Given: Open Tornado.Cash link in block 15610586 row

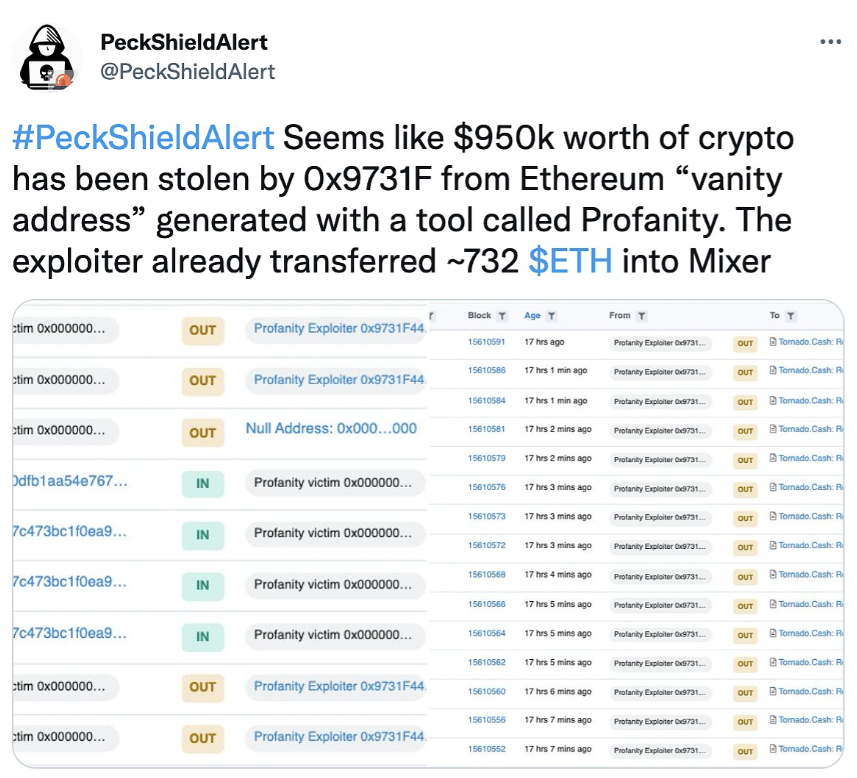Looking at the screenshot, I should [x=810, y=370].
